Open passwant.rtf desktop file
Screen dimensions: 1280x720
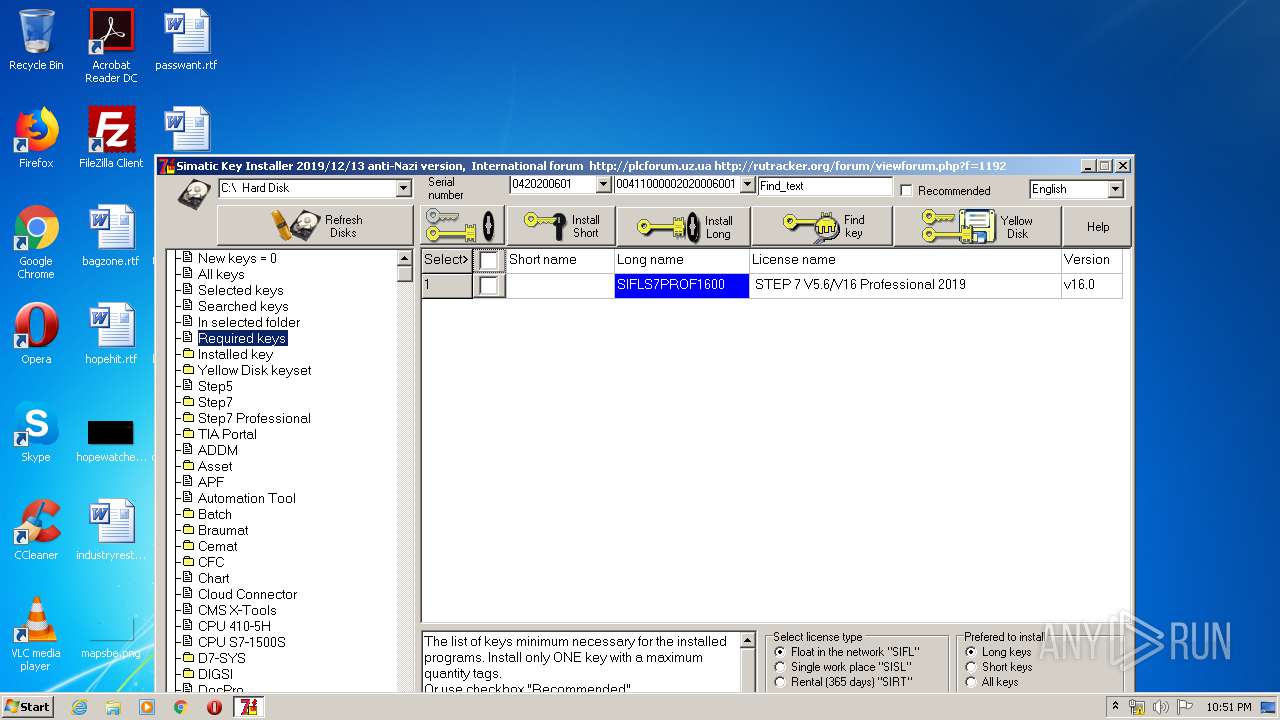[x=186, y=40]
